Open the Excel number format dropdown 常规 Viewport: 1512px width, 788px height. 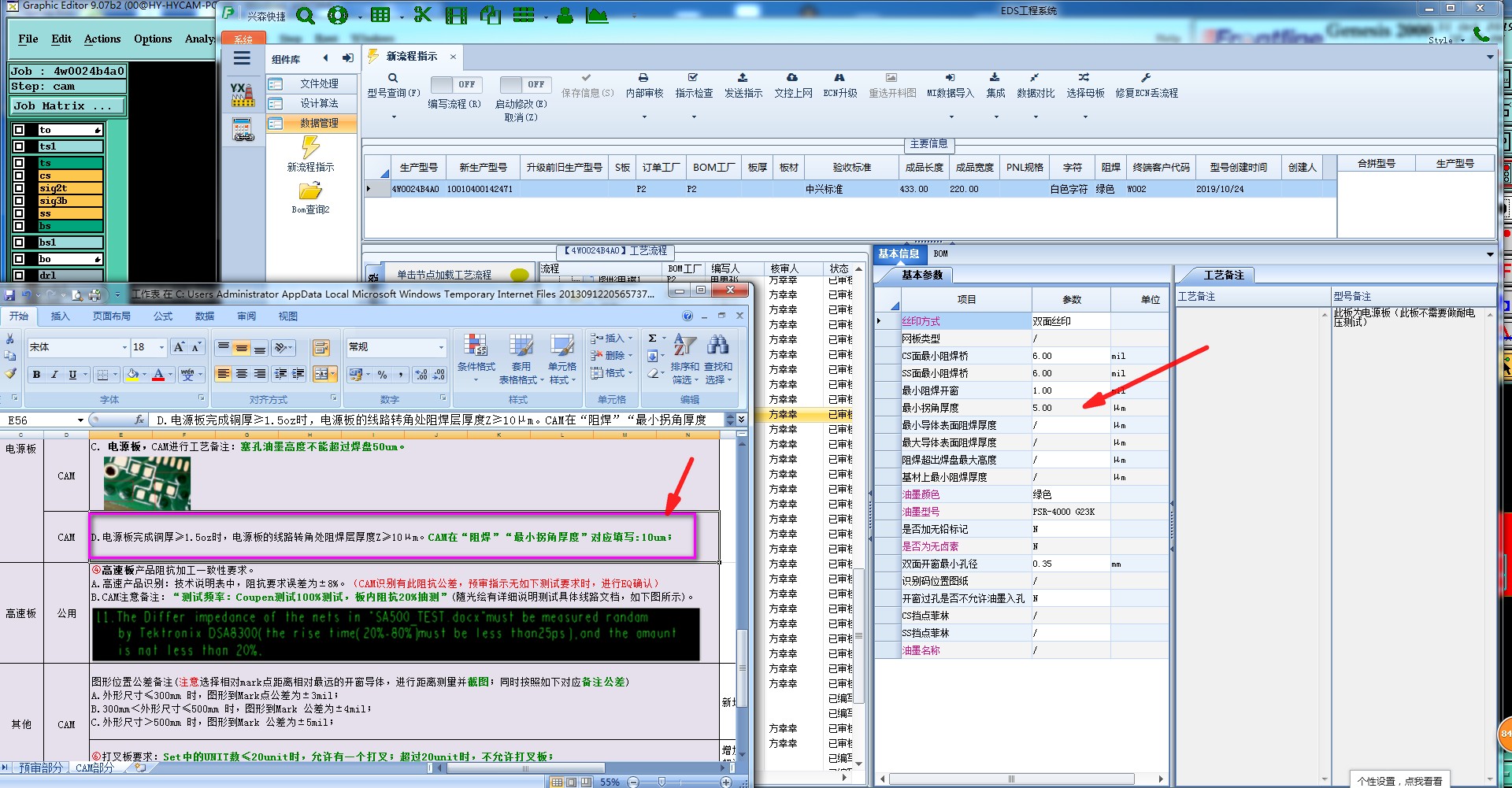pos(440,347)
